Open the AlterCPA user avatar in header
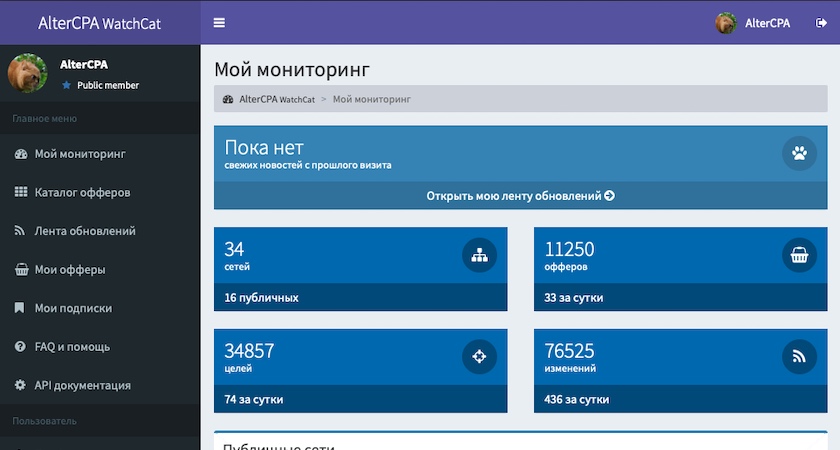Image resolution: width=840 pixels, height=450 pixels. point(725,23)
